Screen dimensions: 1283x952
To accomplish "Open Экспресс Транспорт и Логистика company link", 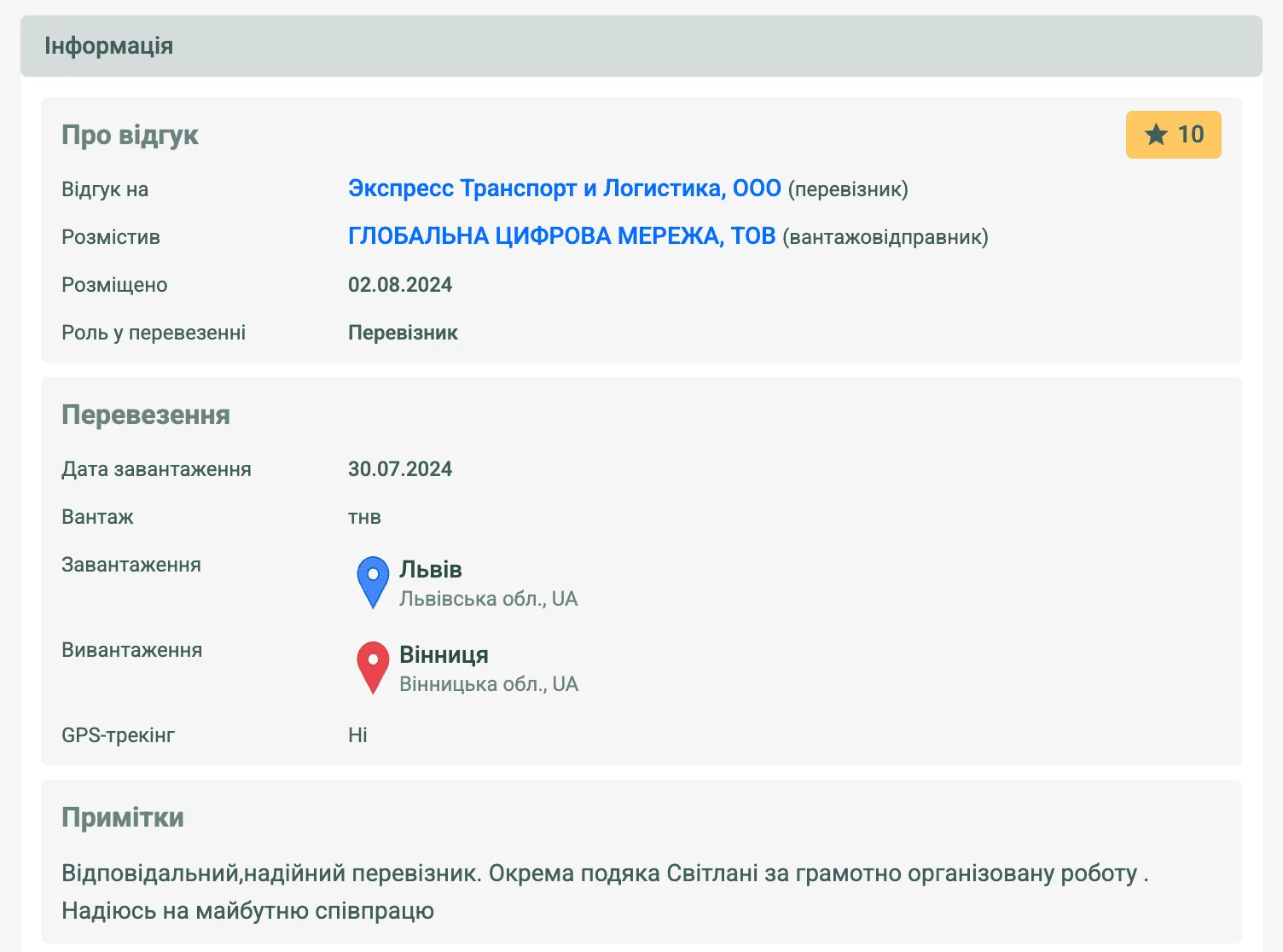I will coord(564,189).
